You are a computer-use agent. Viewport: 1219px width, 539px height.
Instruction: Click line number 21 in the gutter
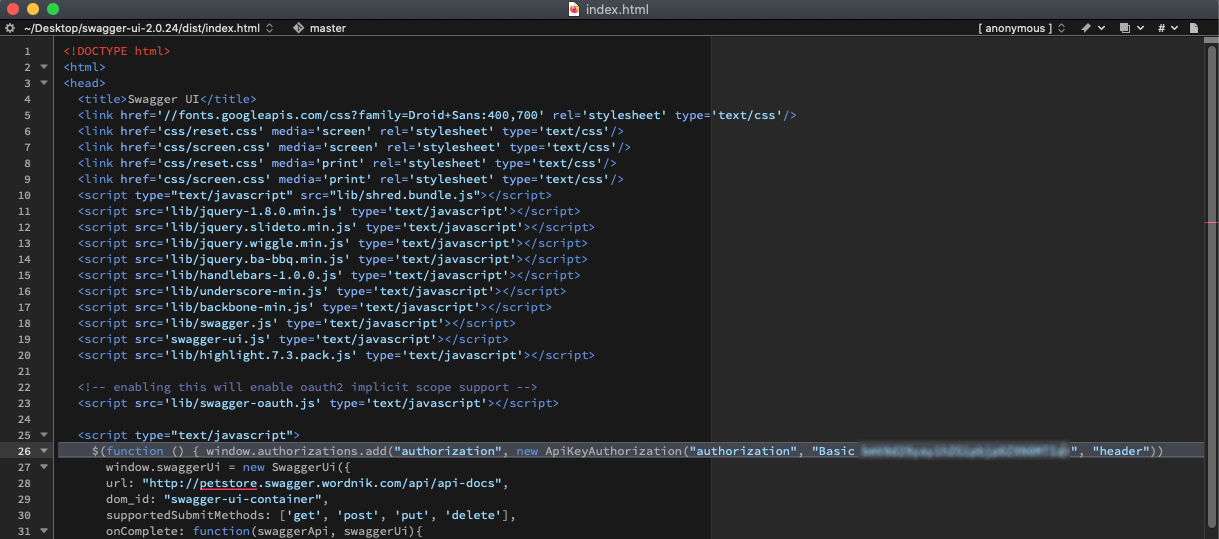pos(24,371)
